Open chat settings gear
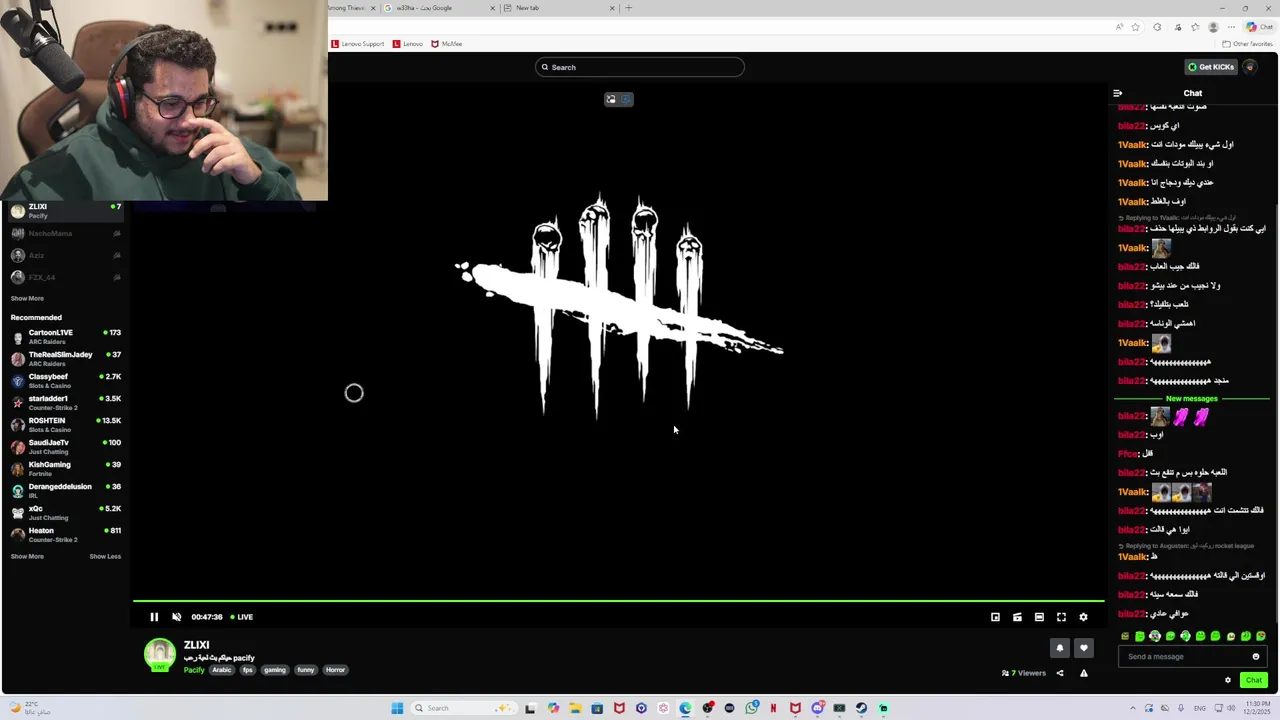 point(1228,680)
